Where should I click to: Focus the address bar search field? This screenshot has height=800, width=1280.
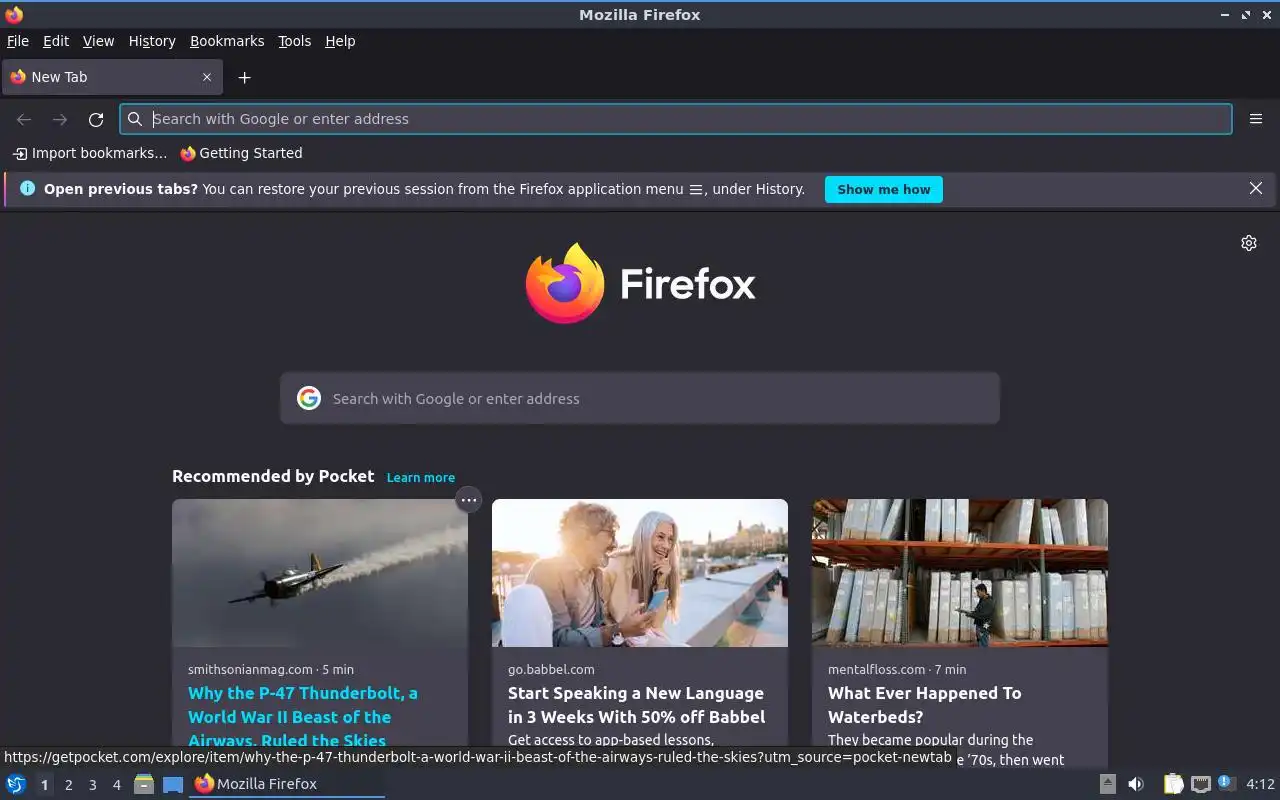click(676, 119)
